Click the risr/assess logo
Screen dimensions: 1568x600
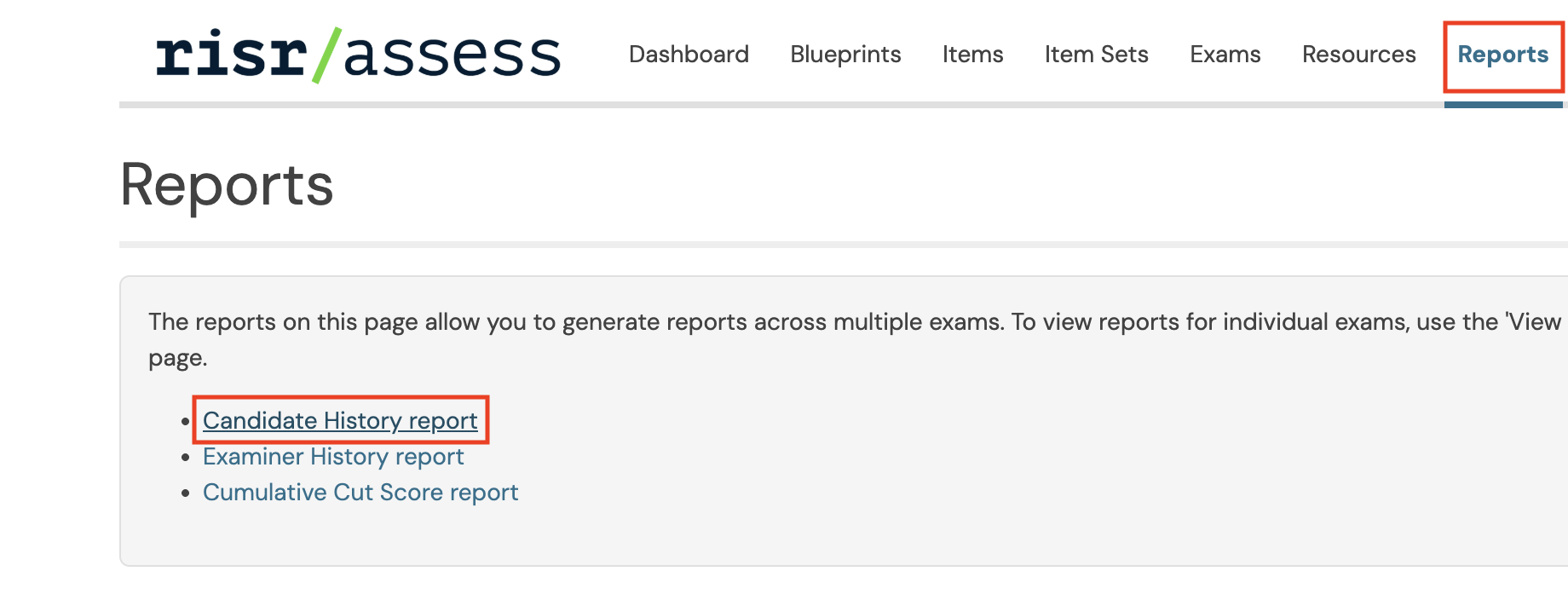pos(358,55)
